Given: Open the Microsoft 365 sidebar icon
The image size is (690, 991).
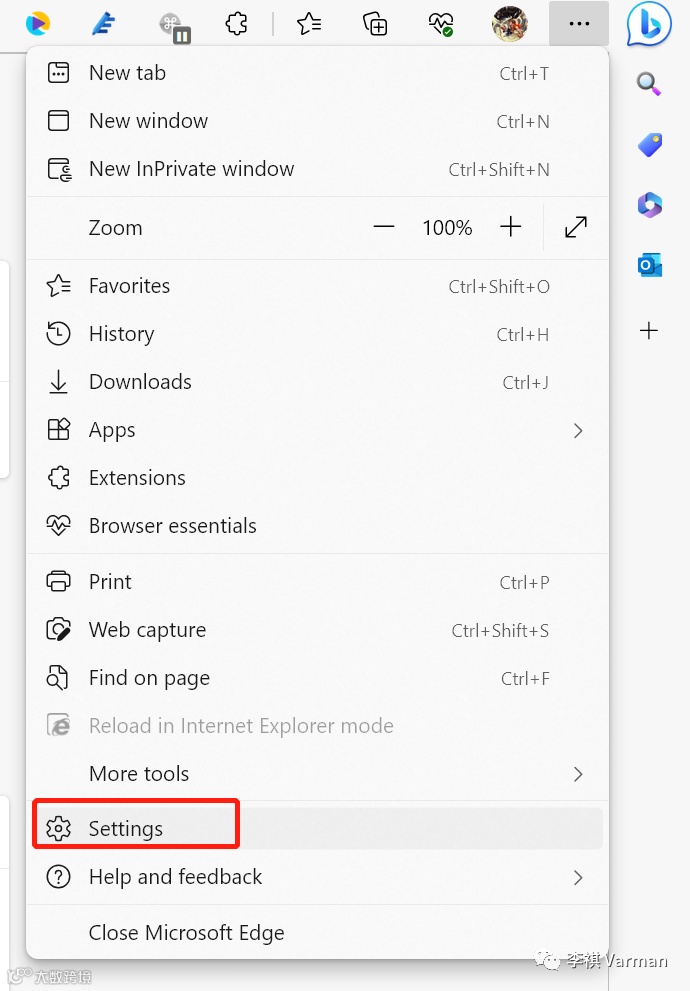Looking at the screenshot, I should click(650, 205).
